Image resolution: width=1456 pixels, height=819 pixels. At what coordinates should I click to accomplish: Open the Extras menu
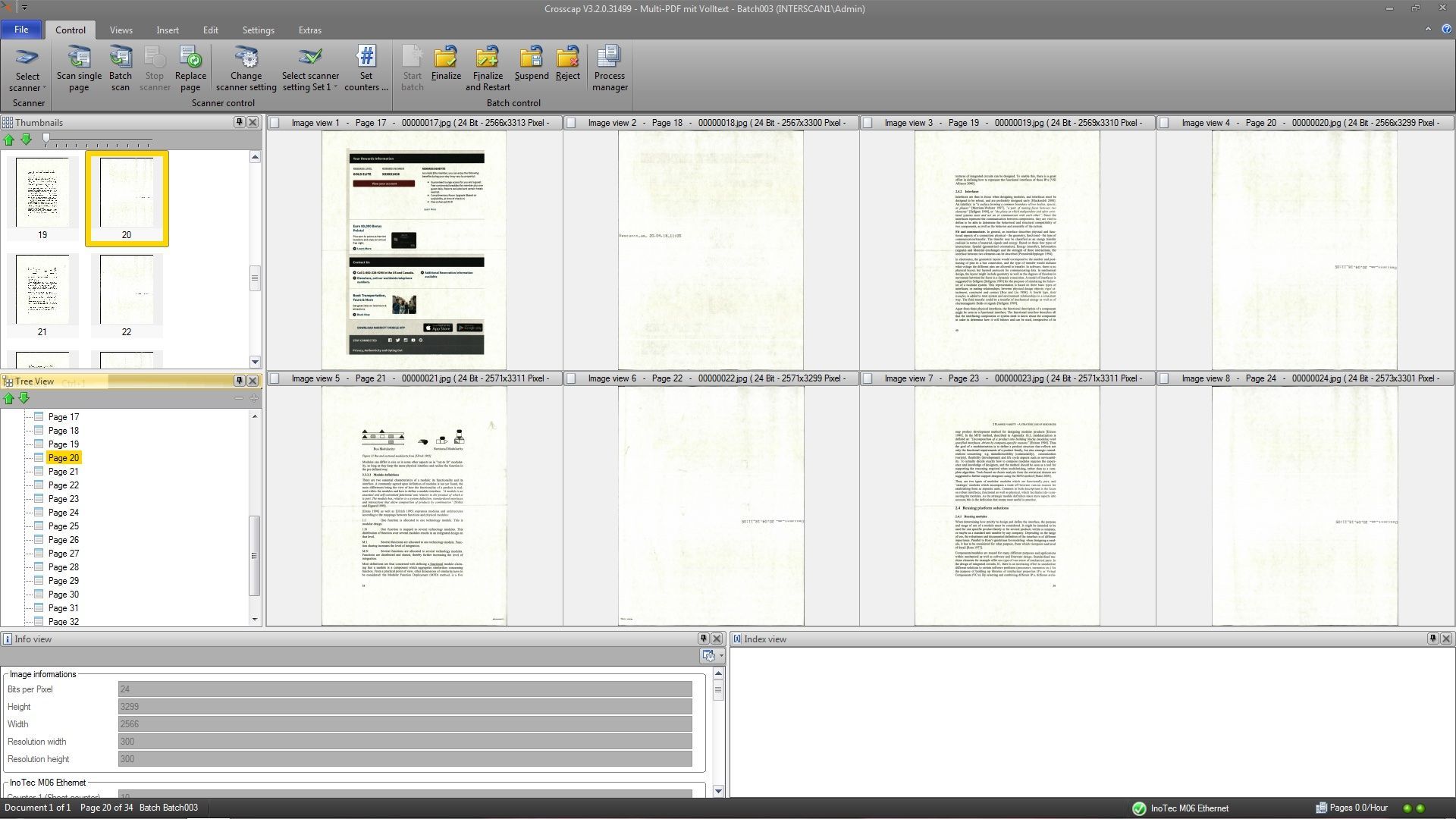(x=309, y=30)
